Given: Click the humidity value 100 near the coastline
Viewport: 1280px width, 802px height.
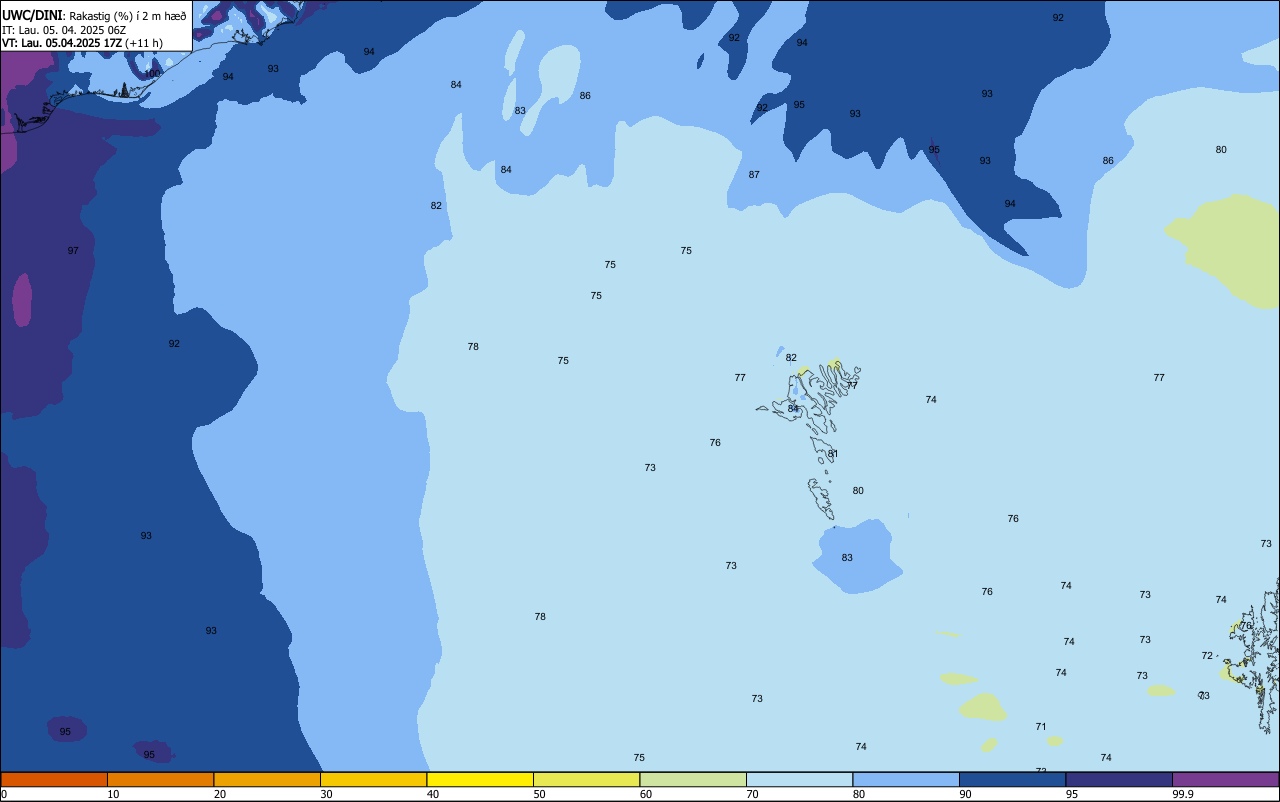Looking at the screenshot, I should click(152, 73).
